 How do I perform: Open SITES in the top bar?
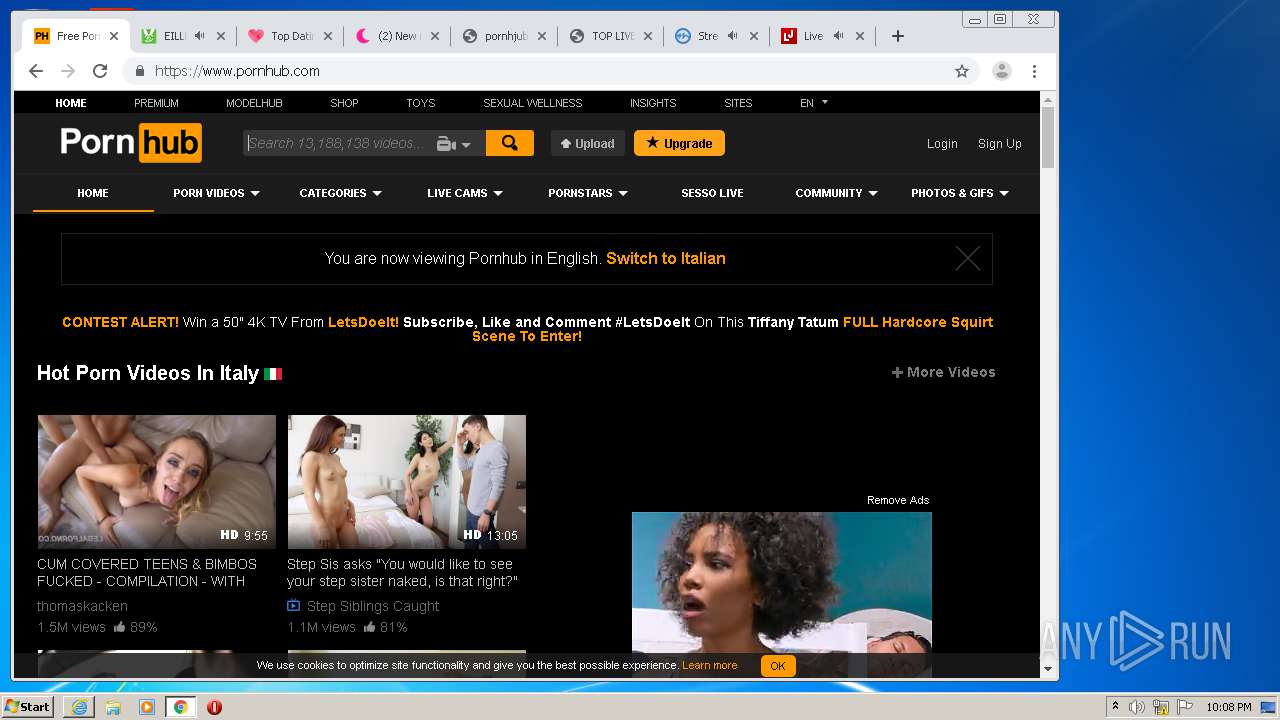pos(738,103)
